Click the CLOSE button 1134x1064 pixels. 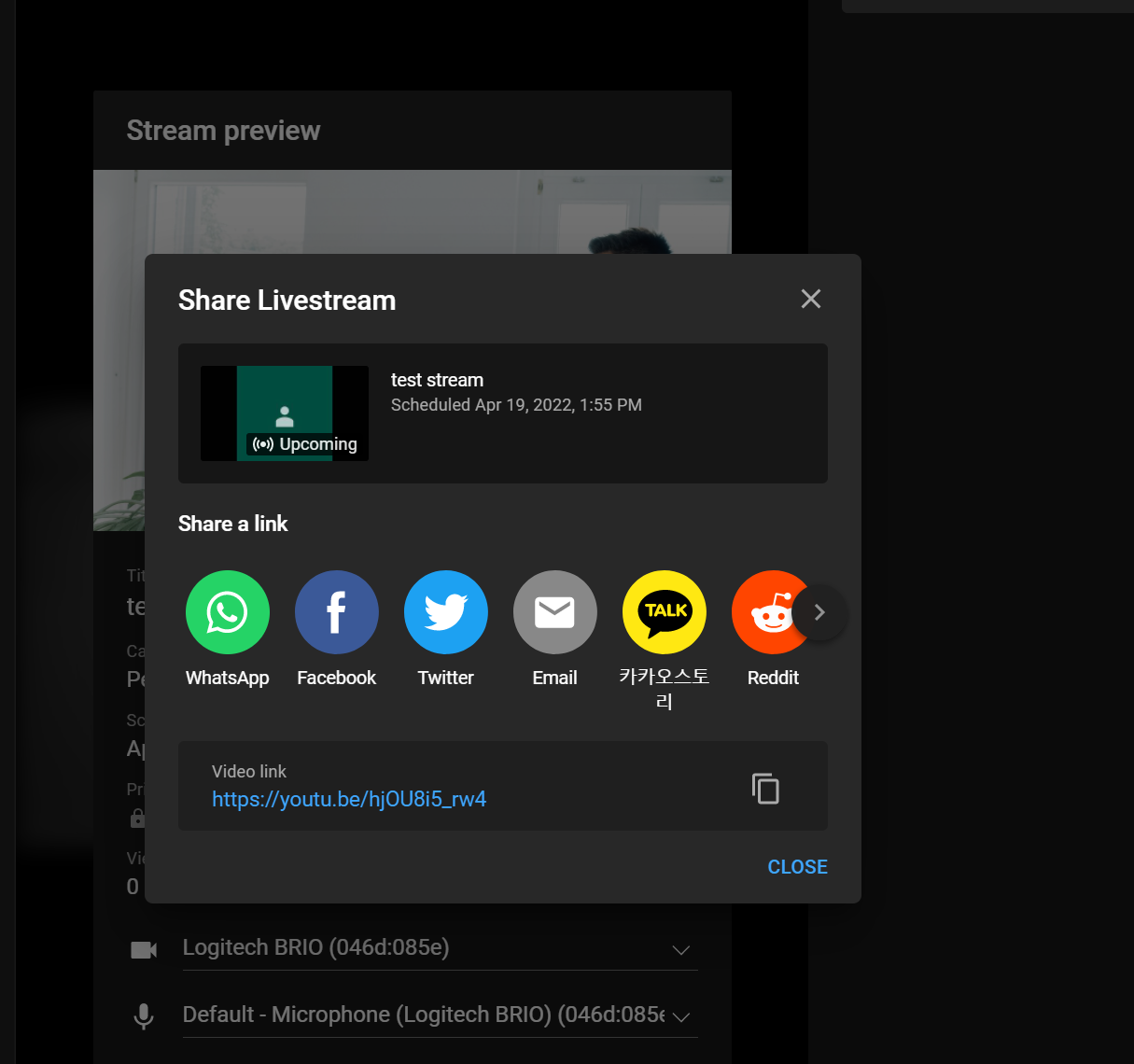[x=797, y=866]
